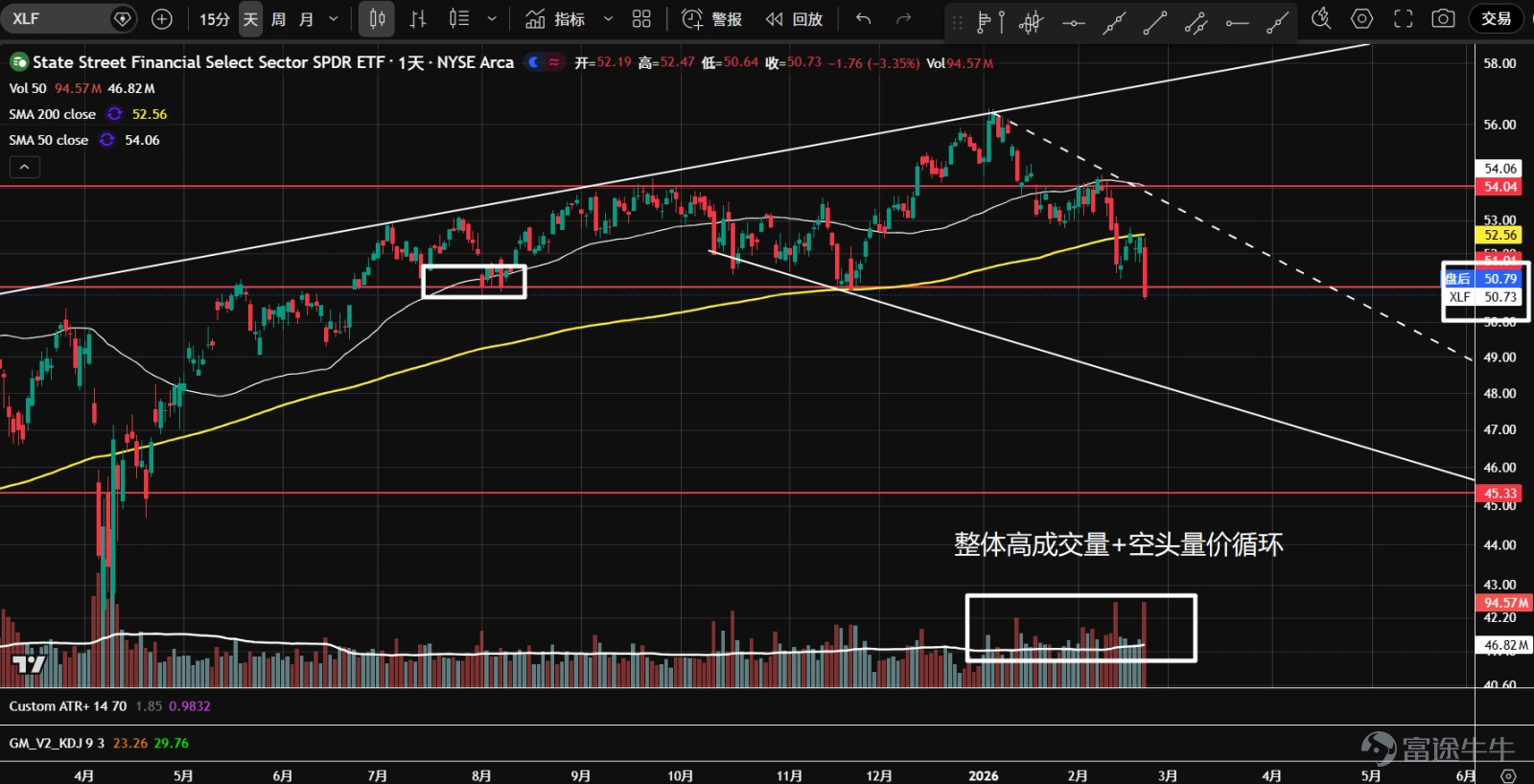This screenshot has width=1534, height=784.
Task: Select the 周 weekly timeframe
Action: click(x=278, y=19)
